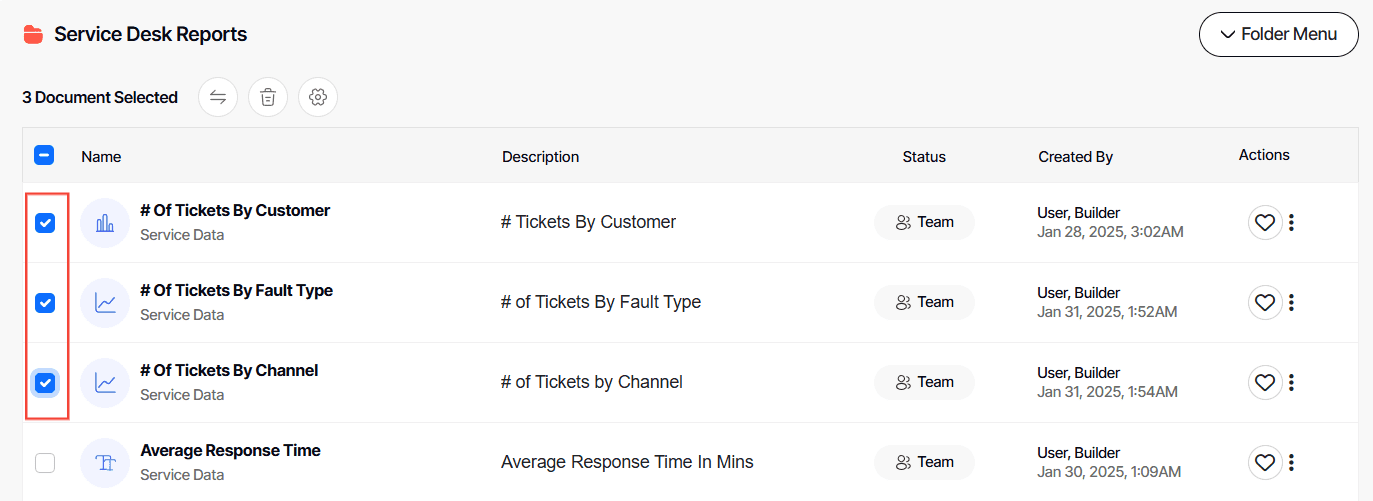Click the Average Response Time report icon
Screen dimensions: 1373x501
(105, 463)
